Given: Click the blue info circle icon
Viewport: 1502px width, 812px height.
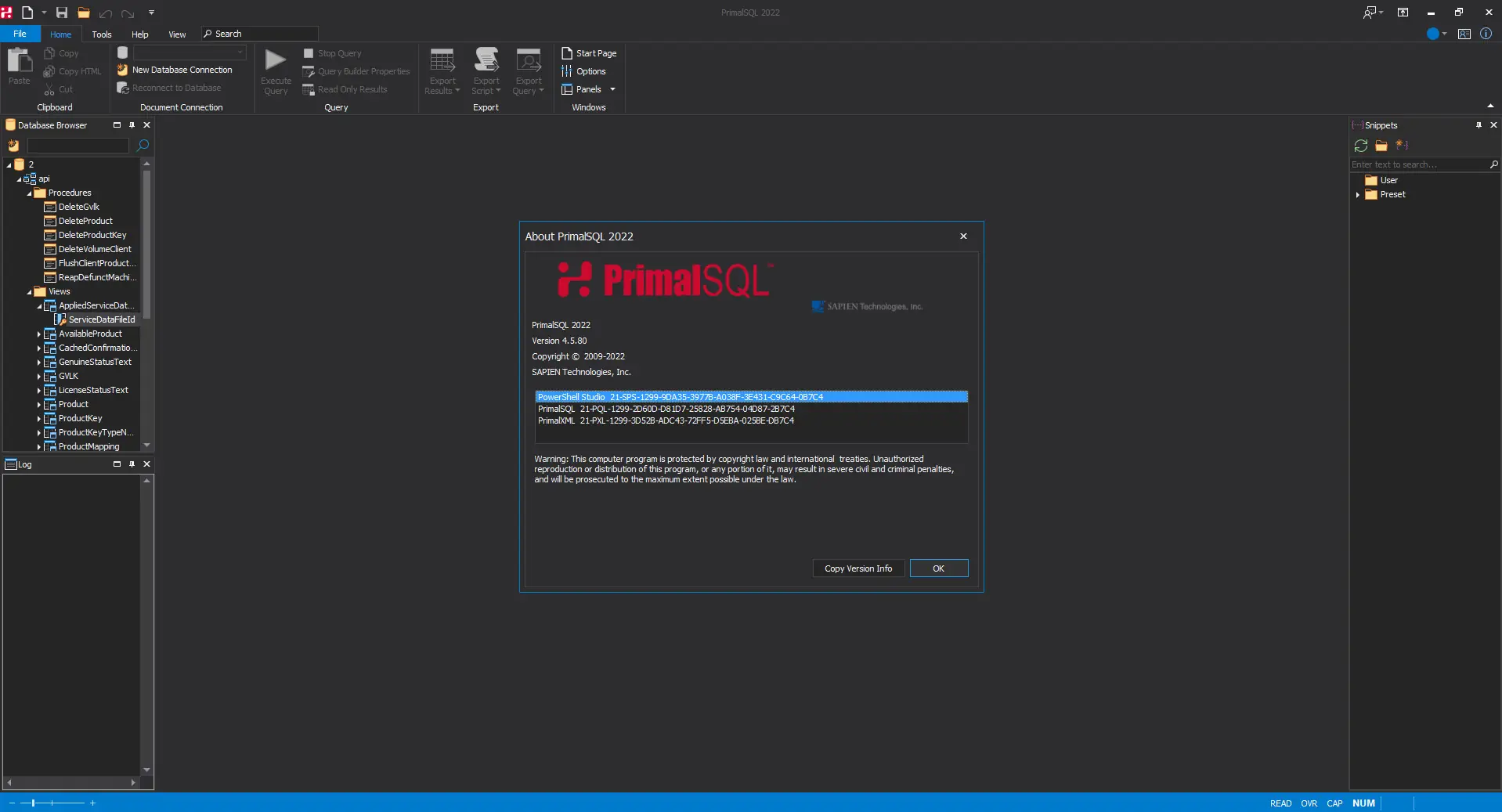Looking at the screenshot, I should pyautogui.click(x=1486, y=34).
